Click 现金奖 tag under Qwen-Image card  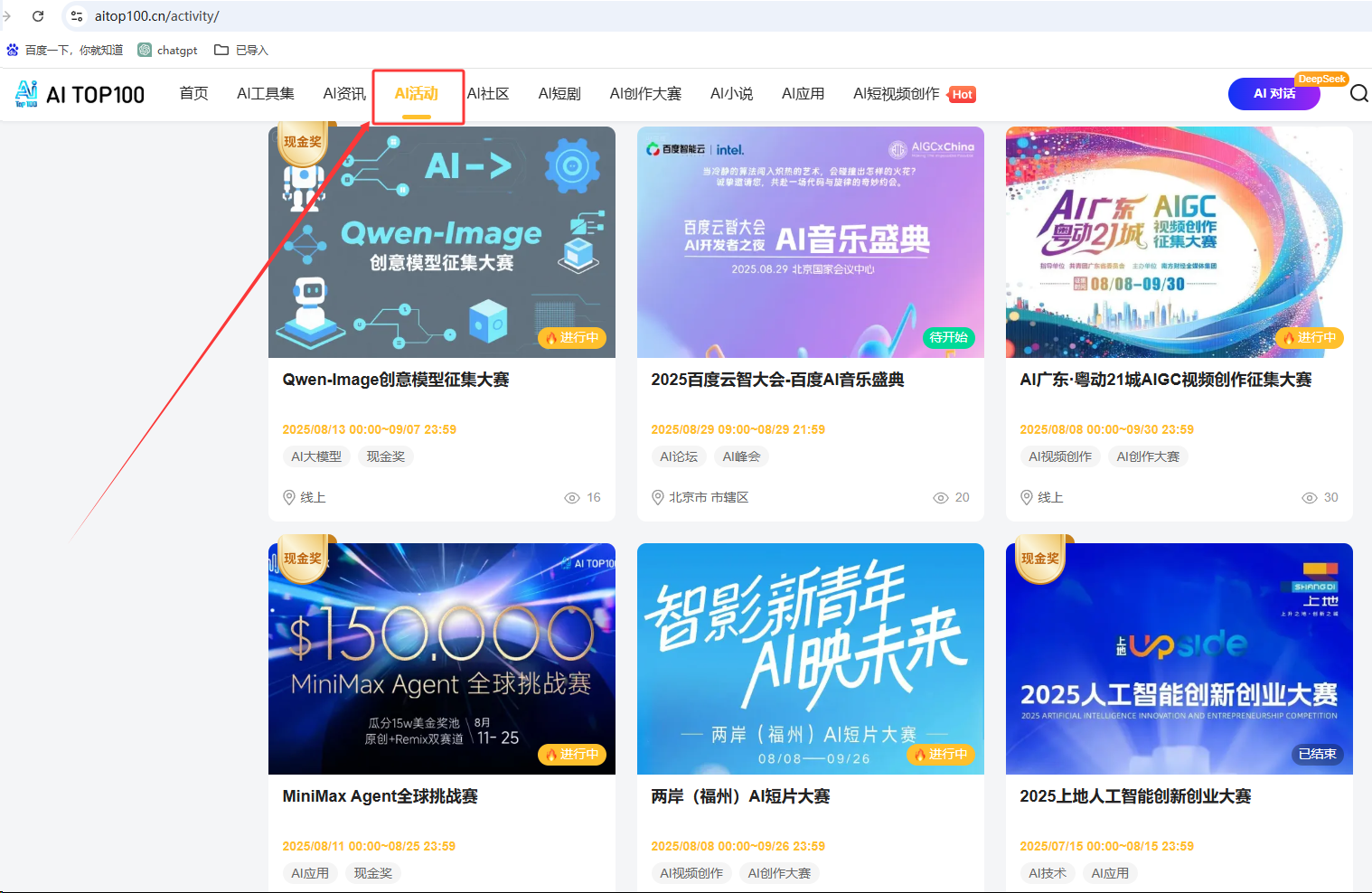click(386, 456)
